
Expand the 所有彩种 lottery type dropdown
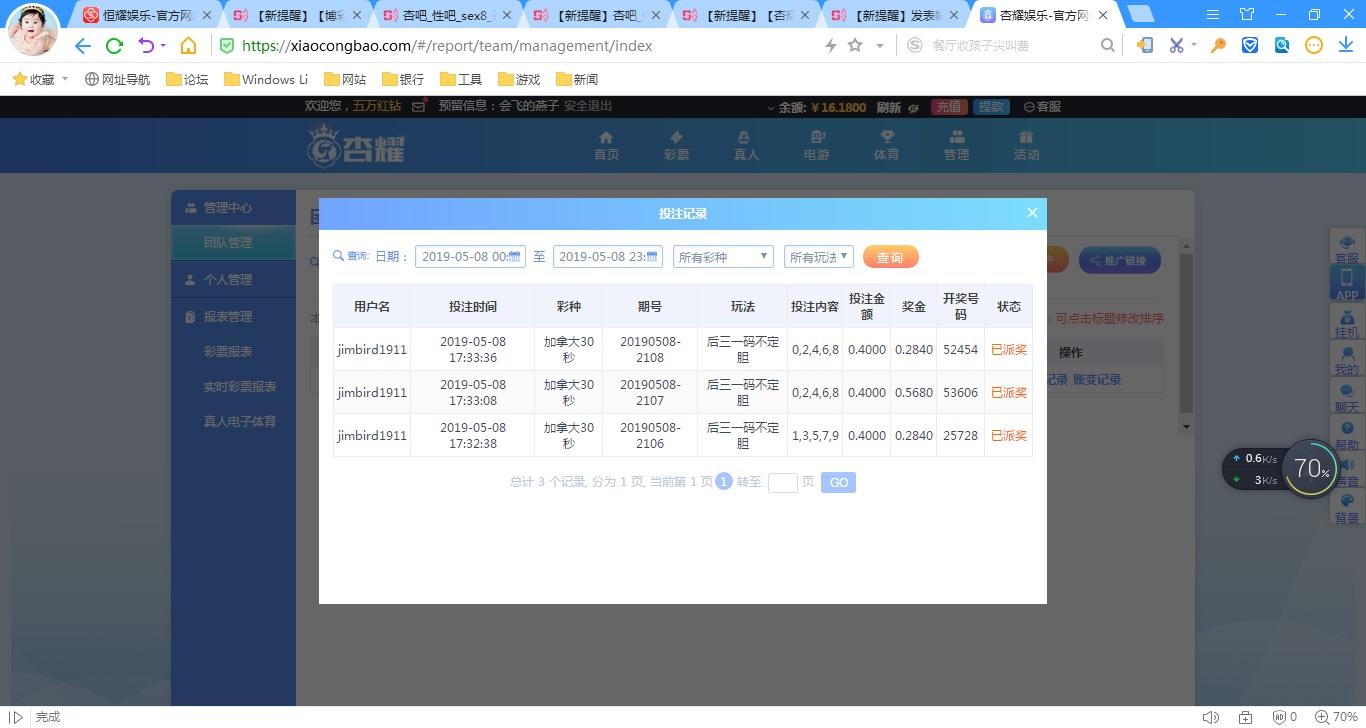(722, 256)
